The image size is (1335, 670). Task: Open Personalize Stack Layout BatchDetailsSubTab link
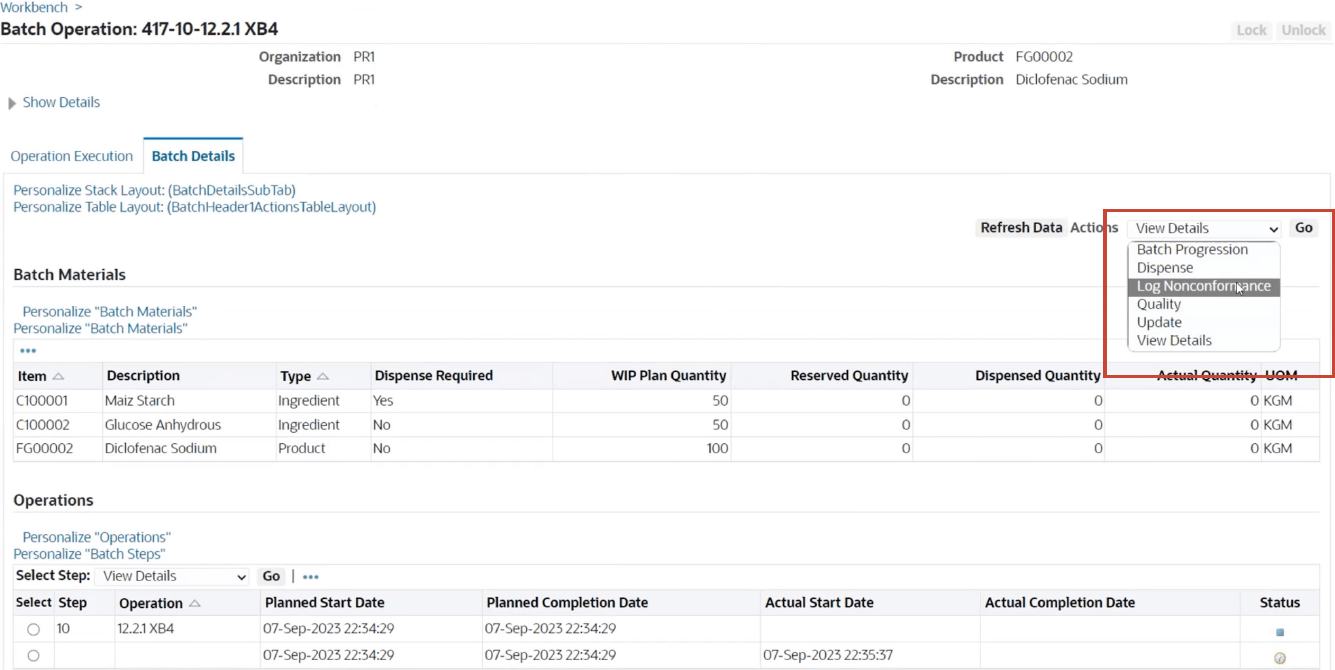point(154,190)
